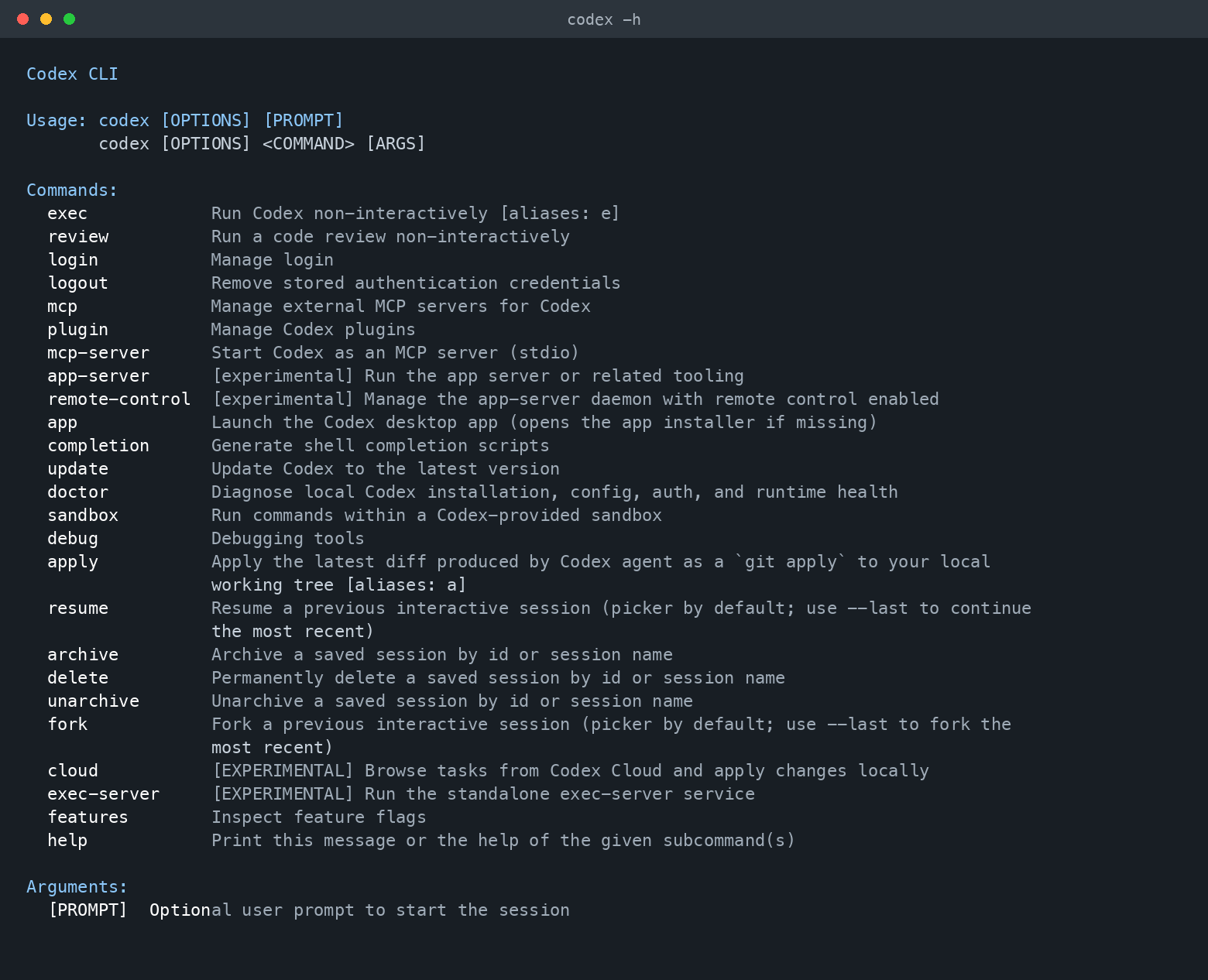
Task: Click 'Generate shell completion scripts' description
Action: (380, 446)
